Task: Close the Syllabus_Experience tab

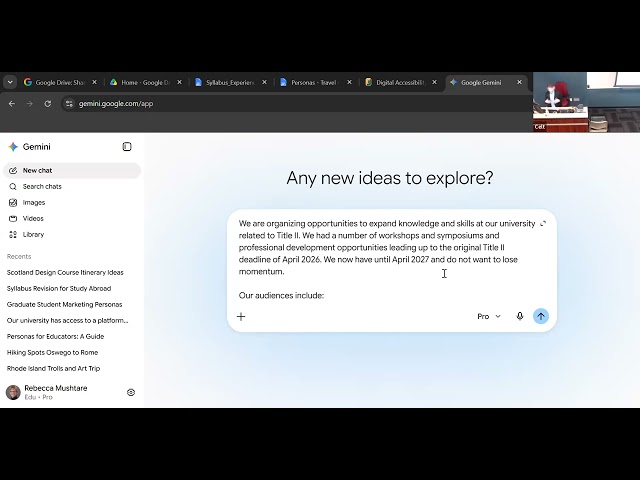Action: (x=264, y=82)
